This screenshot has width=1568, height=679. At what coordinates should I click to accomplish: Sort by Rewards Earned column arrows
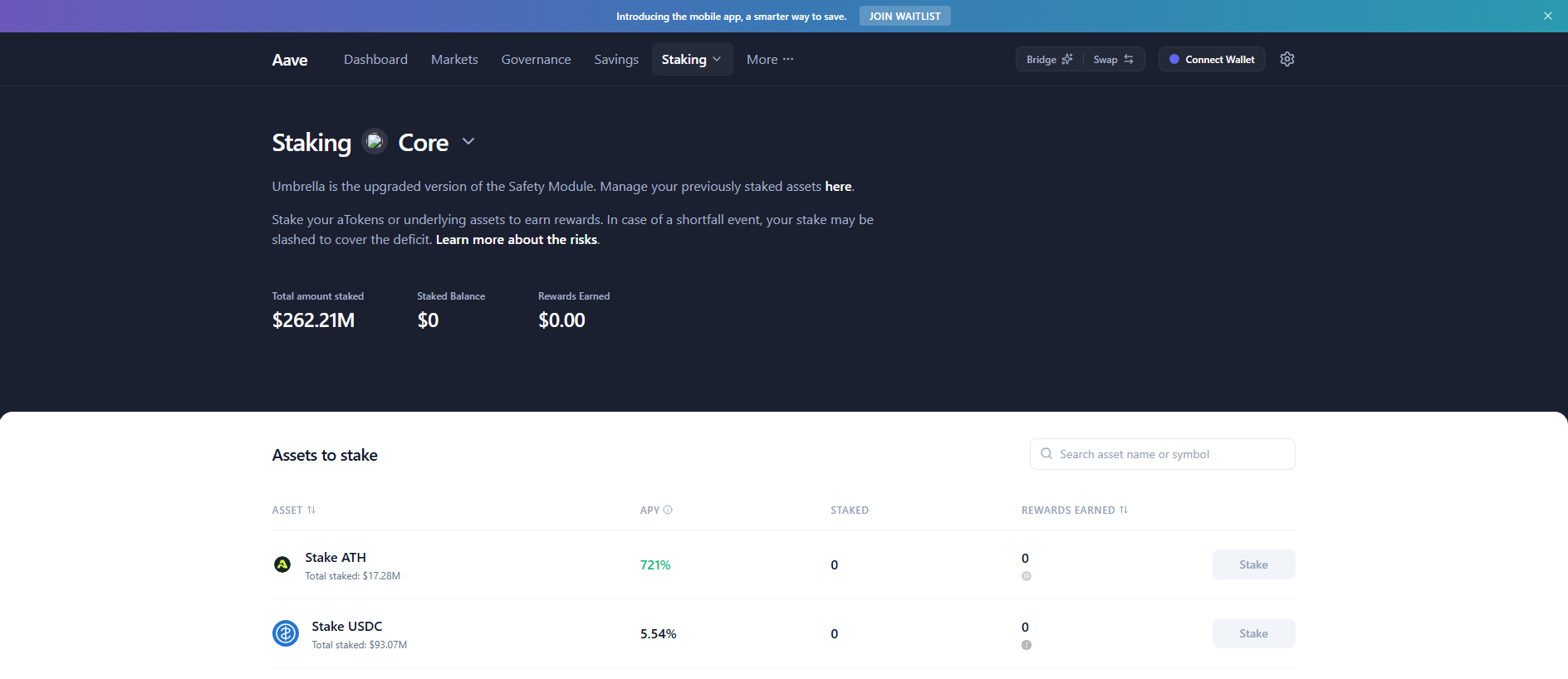(x=1124, y=510)
